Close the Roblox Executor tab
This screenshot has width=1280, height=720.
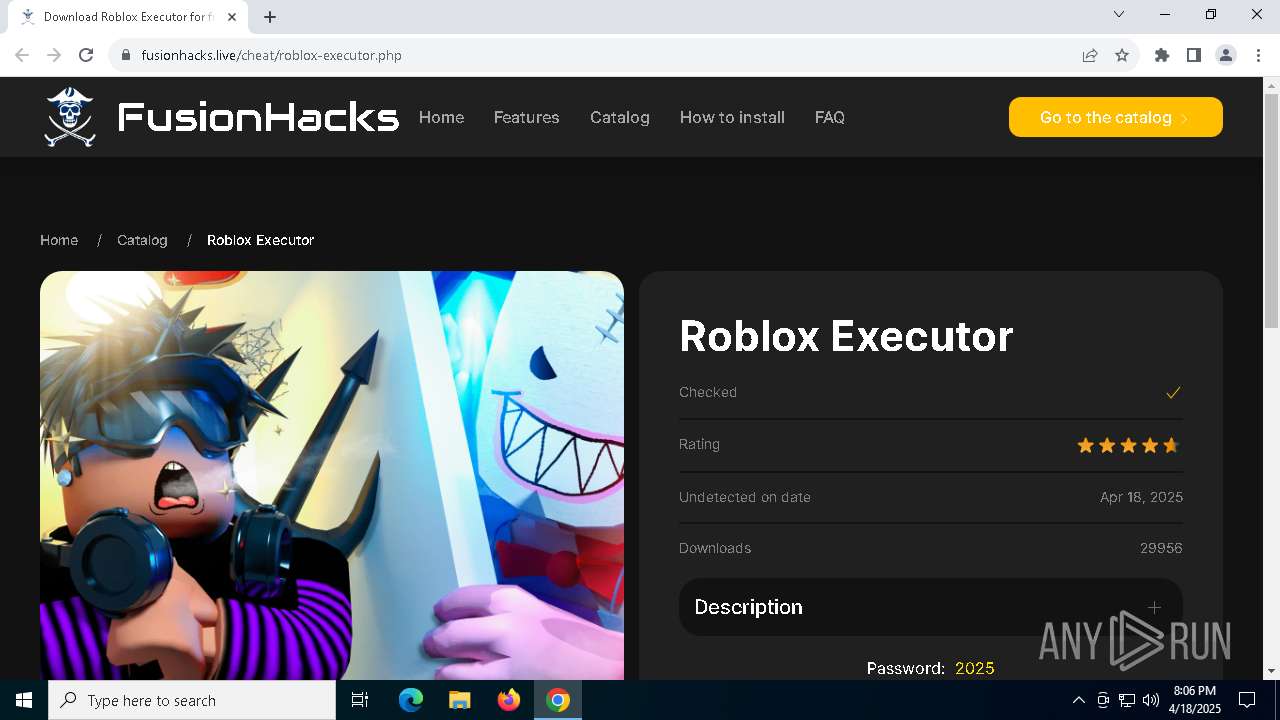coord(233,17)
